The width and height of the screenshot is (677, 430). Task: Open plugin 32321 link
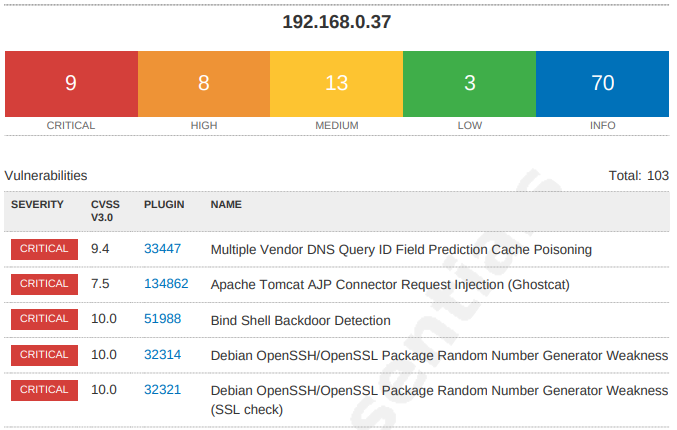[162, 389]
